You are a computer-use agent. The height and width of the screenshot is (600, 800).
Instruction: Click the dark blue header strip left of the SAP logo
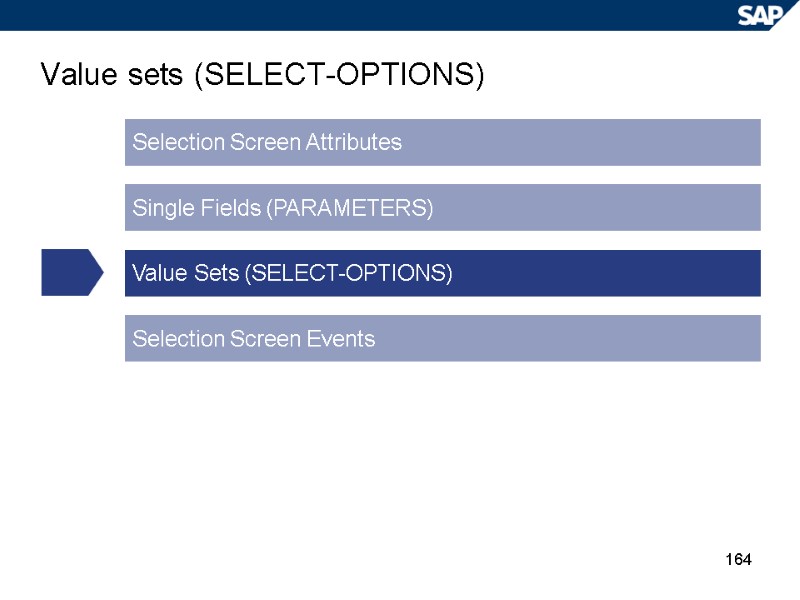(360, 15)
